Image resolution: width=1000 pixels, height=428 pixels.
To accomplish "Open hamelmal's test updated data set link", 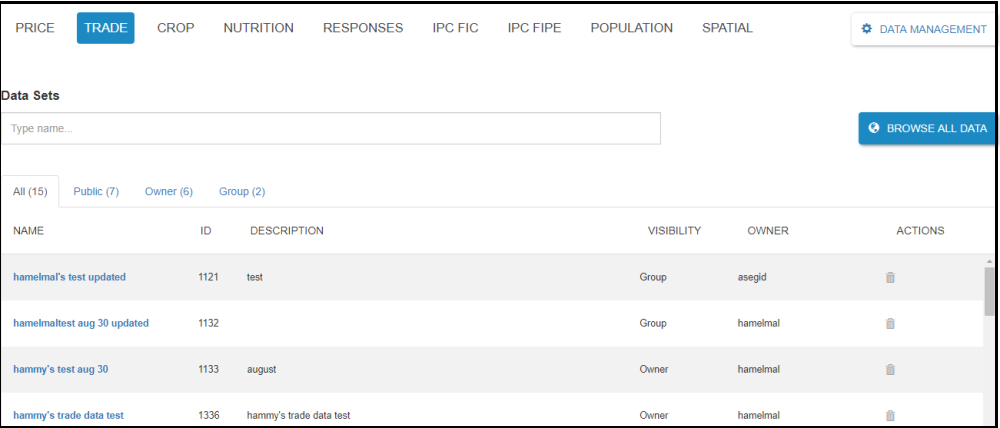I will pyautogui.click(x=69, y=277).
